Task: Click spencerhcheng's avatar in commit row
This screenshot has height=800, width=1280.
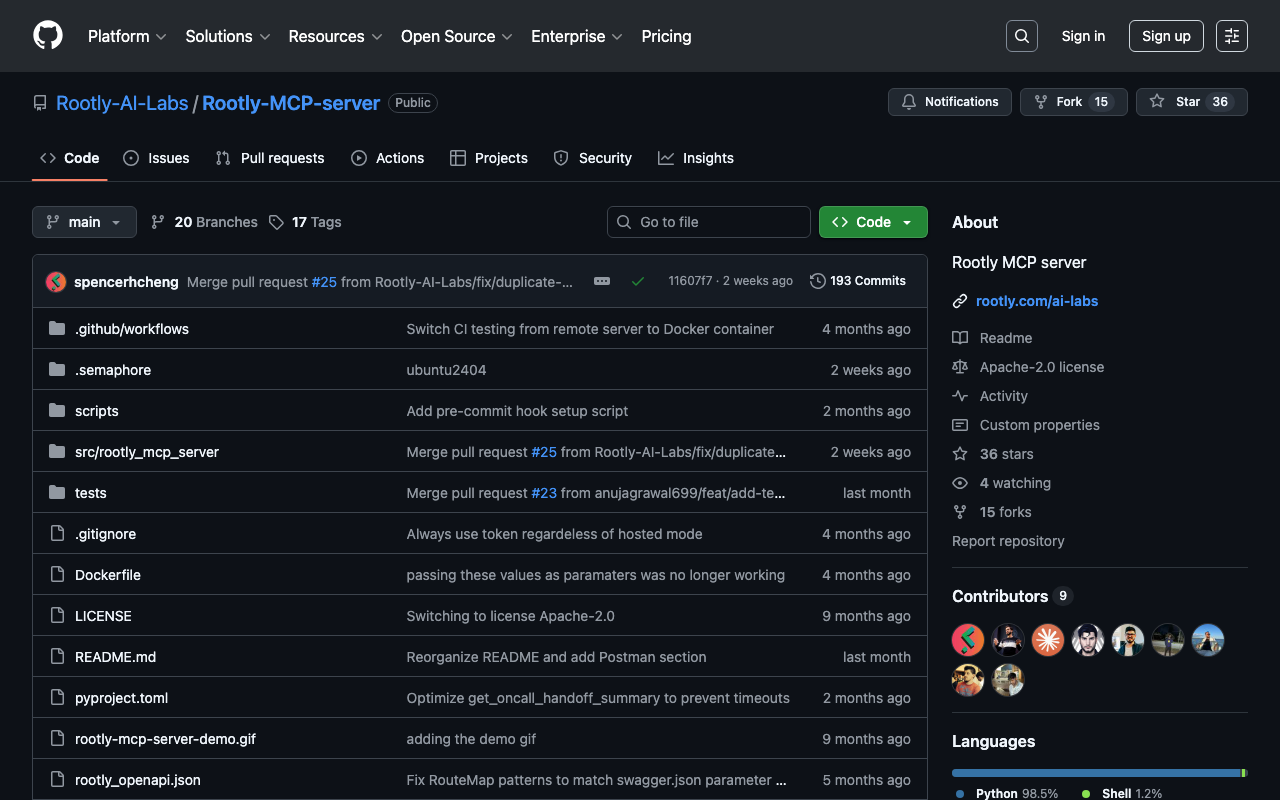Action: tap(56, 282)
